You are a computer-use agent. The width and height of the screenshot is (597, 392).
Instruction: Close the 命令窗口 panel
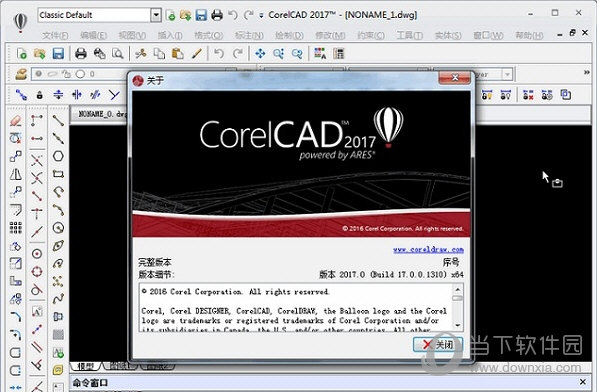pos(583,381)
